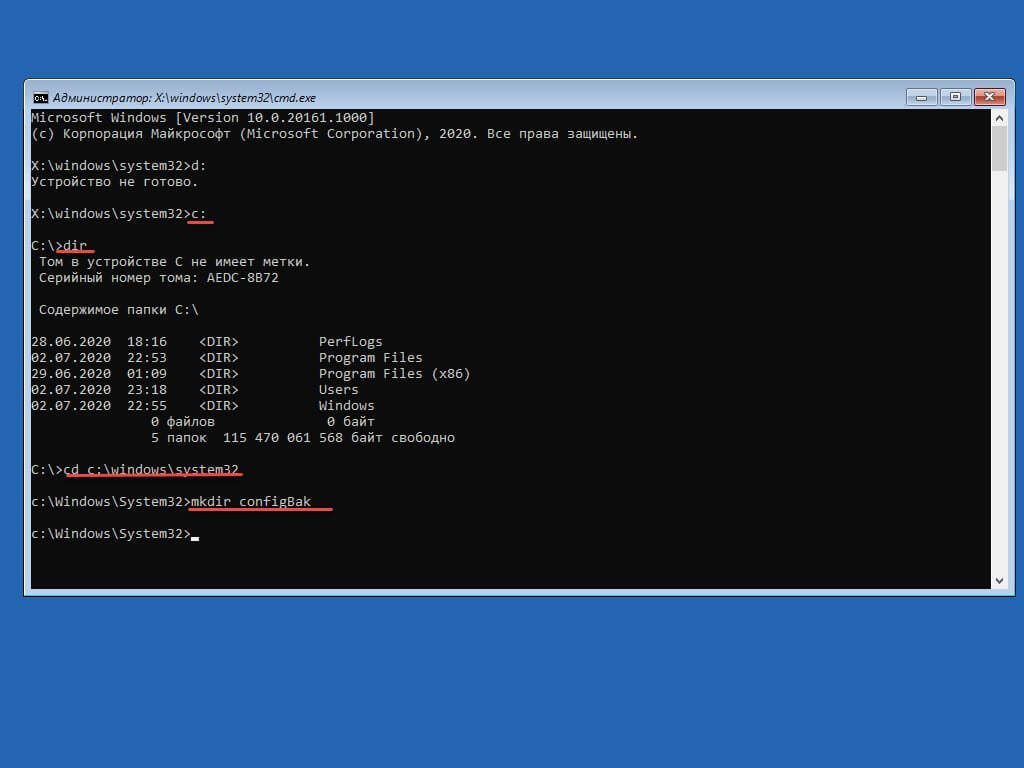This screenshot has width=1024, height=768.
Task: Click the vertical scrollbar thumb
Action: [999, 149]
